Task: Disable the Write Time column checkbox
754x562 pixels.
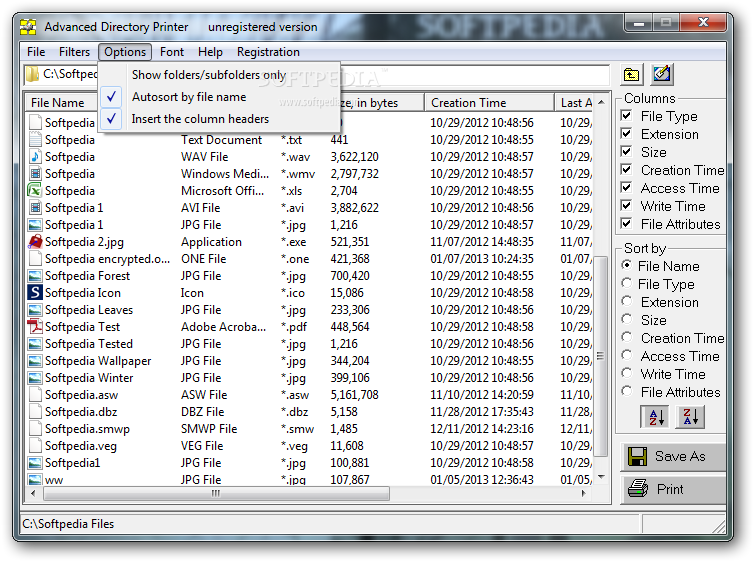Action: click(x=626, y=206)
